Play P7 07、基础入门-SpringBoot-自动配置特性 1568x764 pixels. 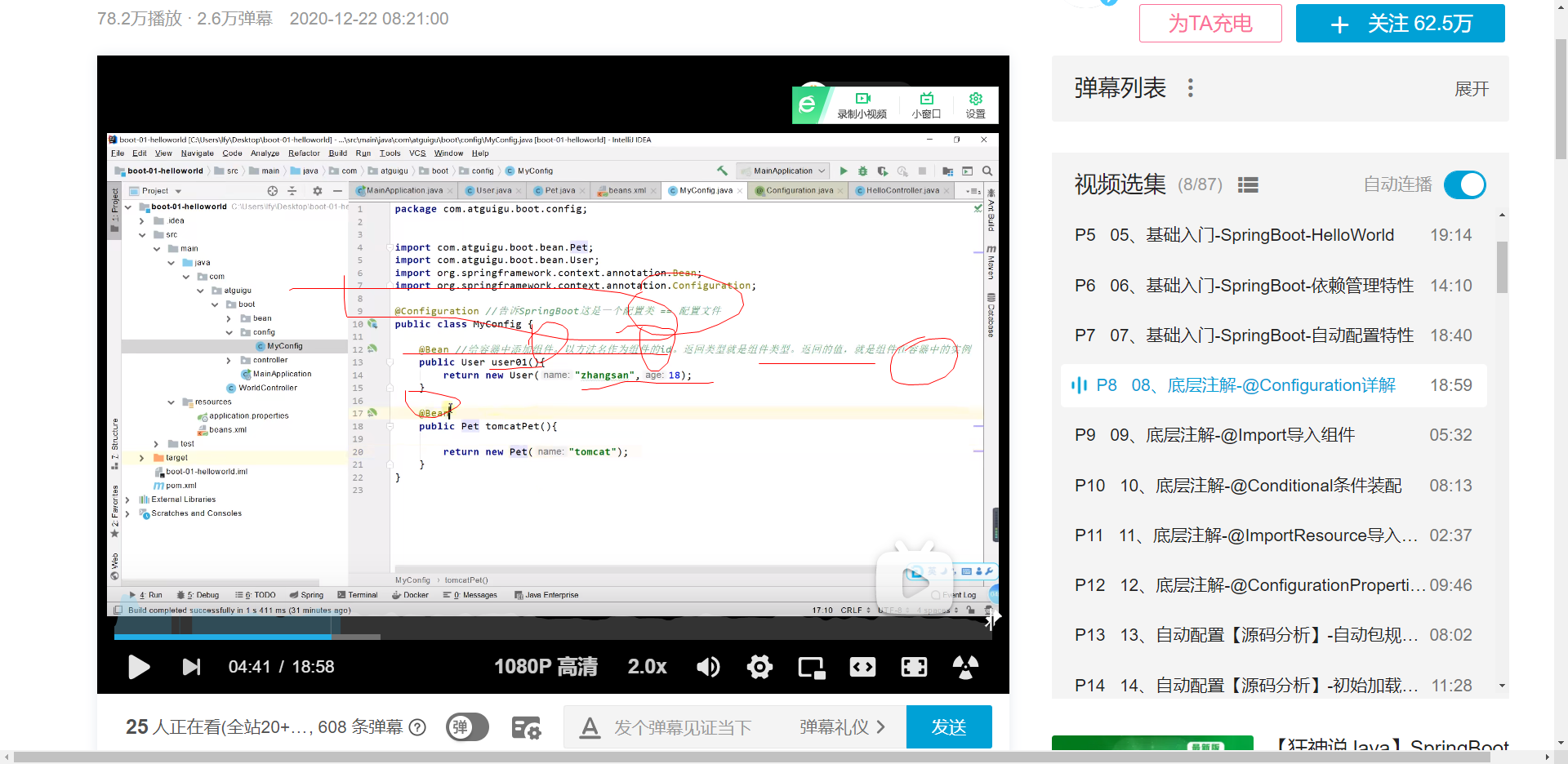coord(1274,335)
